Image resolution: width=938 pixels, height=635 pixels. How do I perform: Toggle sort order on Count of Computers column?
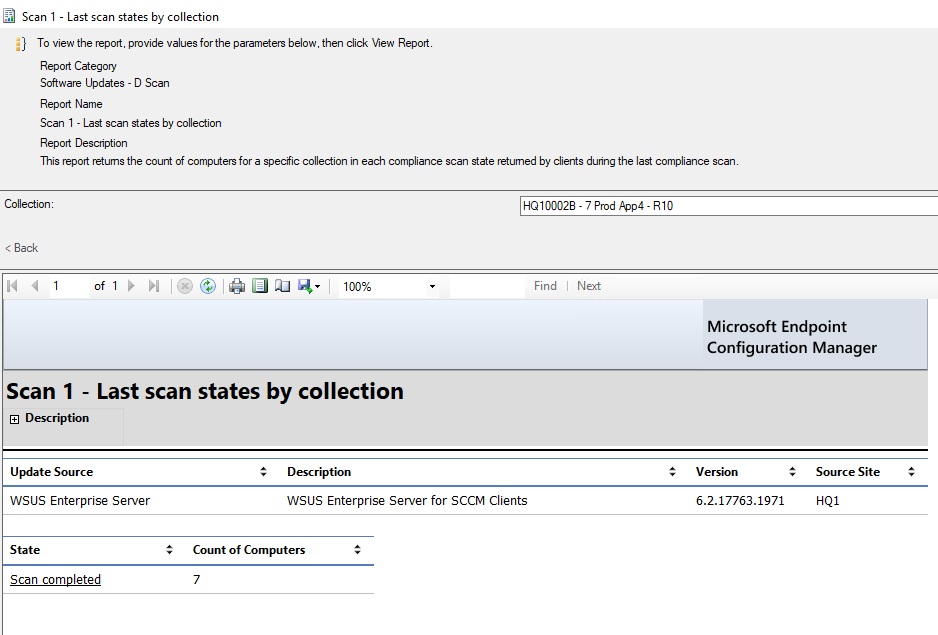coord(357,550)
